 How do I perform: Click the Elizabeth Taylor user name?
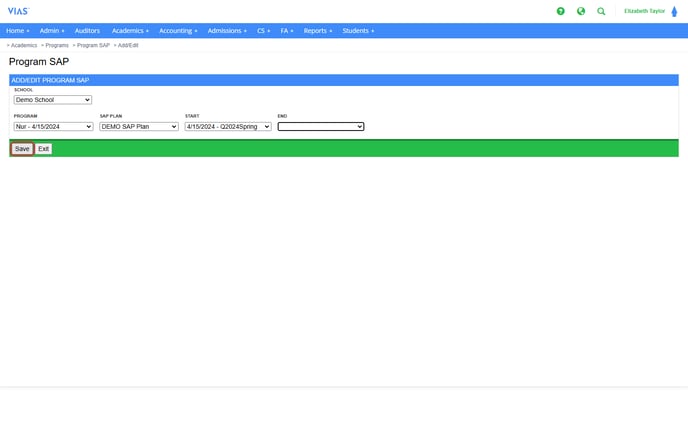[644, 11]
